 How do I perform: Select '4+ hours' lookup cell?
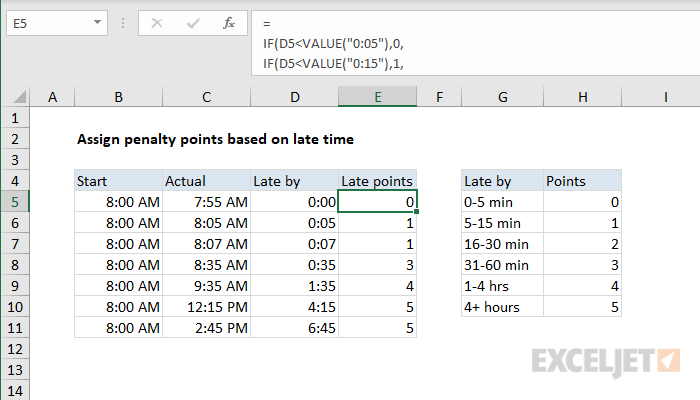(x=503, y=307)
